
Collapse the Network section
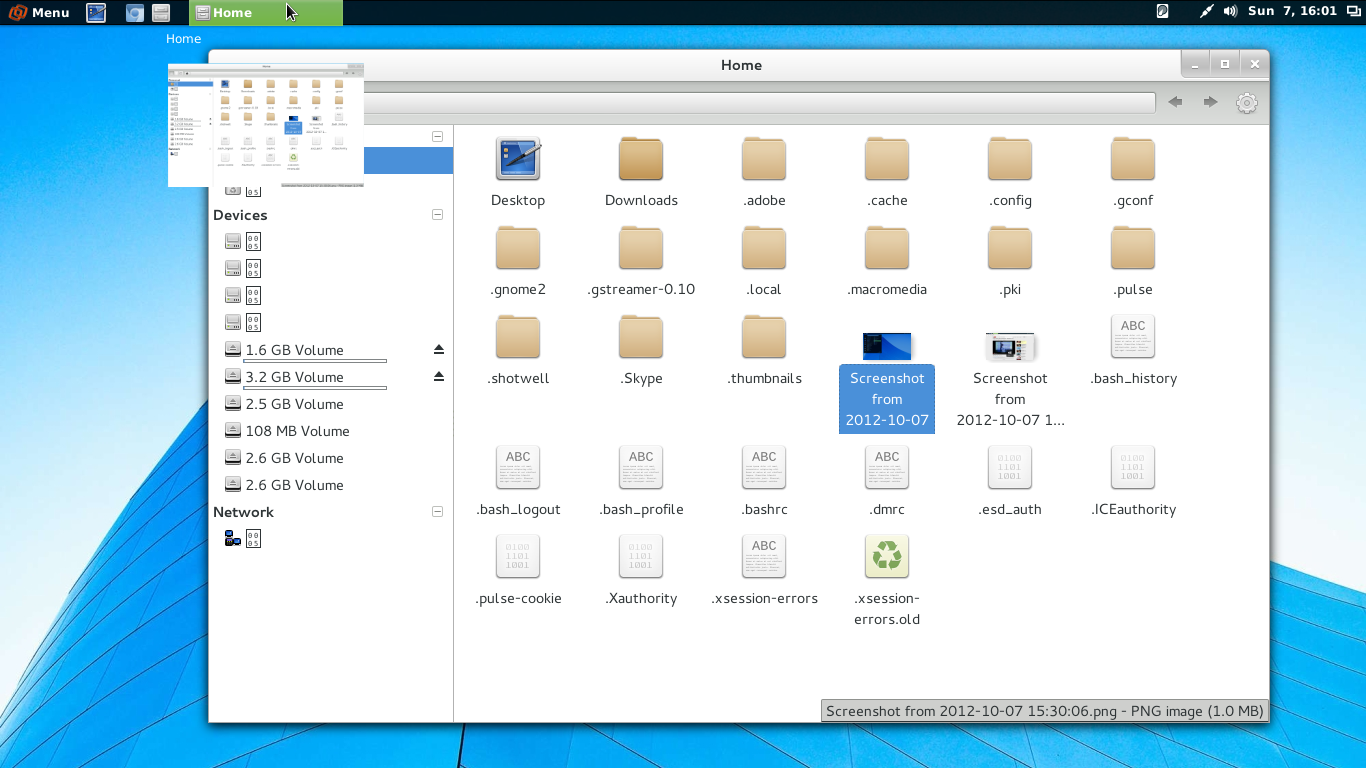pos(437,511)
